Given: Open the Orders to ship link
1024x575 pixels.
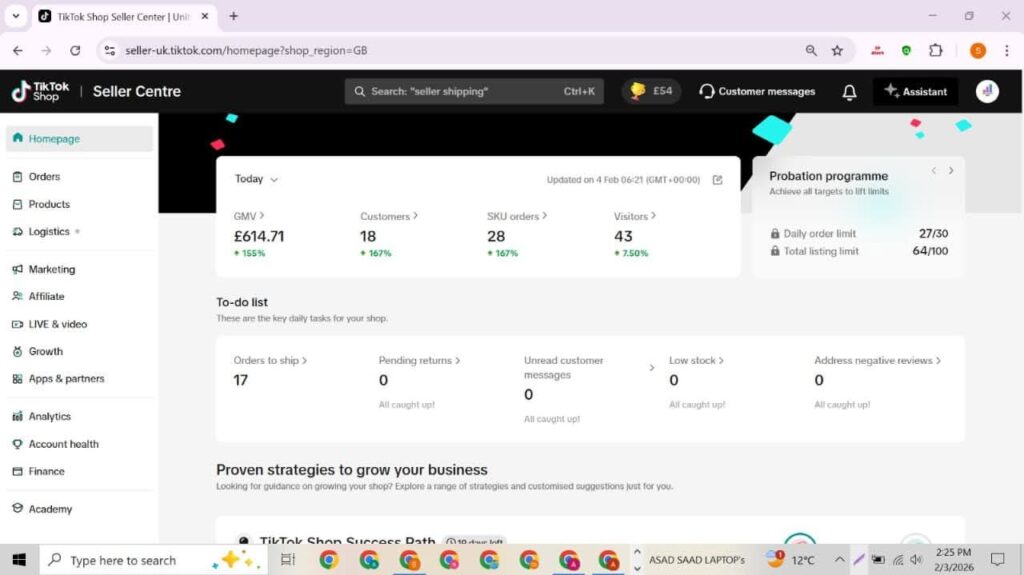Looking at the screenshot, I should [x=270, y=361].
